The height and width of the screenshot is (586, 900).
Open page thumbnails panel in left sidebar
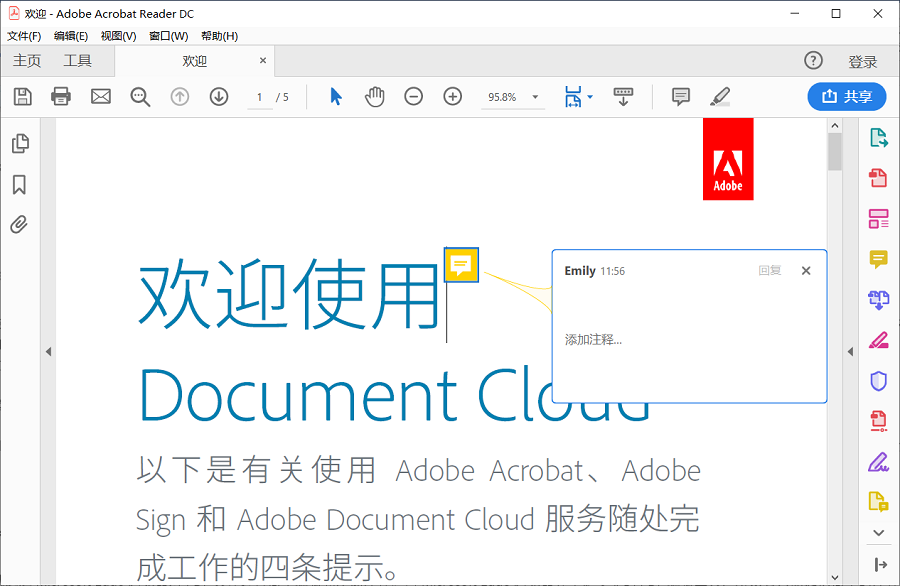click(20, 144)
